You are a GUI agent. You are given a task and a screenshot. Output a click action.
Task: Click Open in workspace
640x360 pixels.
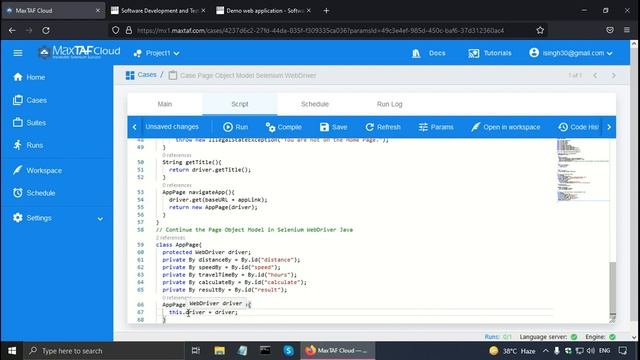pos(505,127)
